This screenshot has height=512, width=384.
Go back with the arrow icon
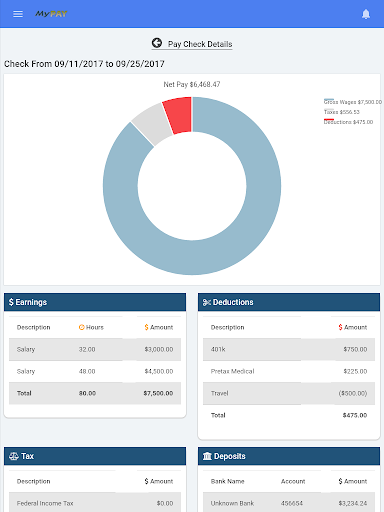157,43
